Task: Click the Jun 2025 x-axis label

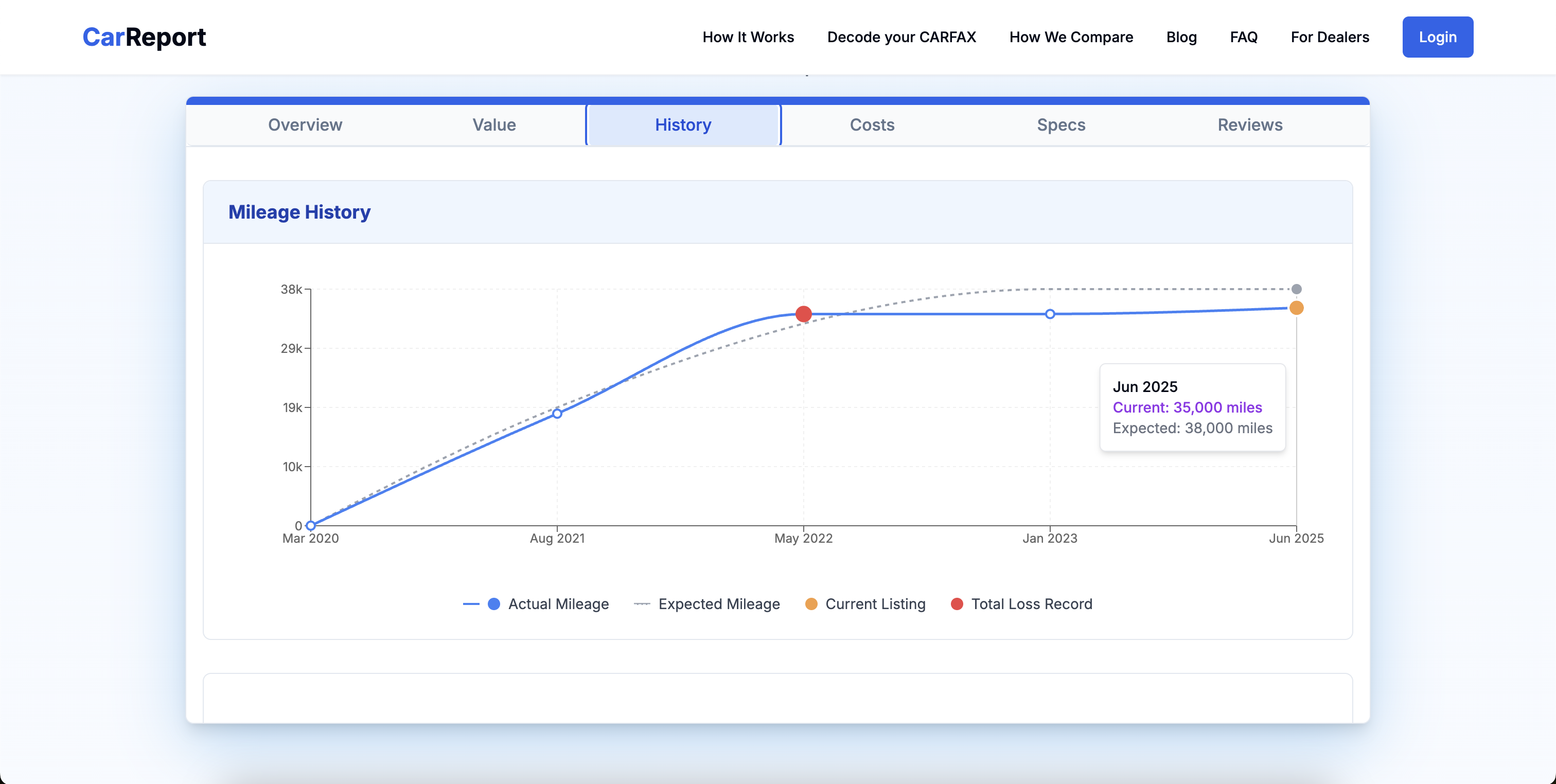Action: (x=1296, y=538)
